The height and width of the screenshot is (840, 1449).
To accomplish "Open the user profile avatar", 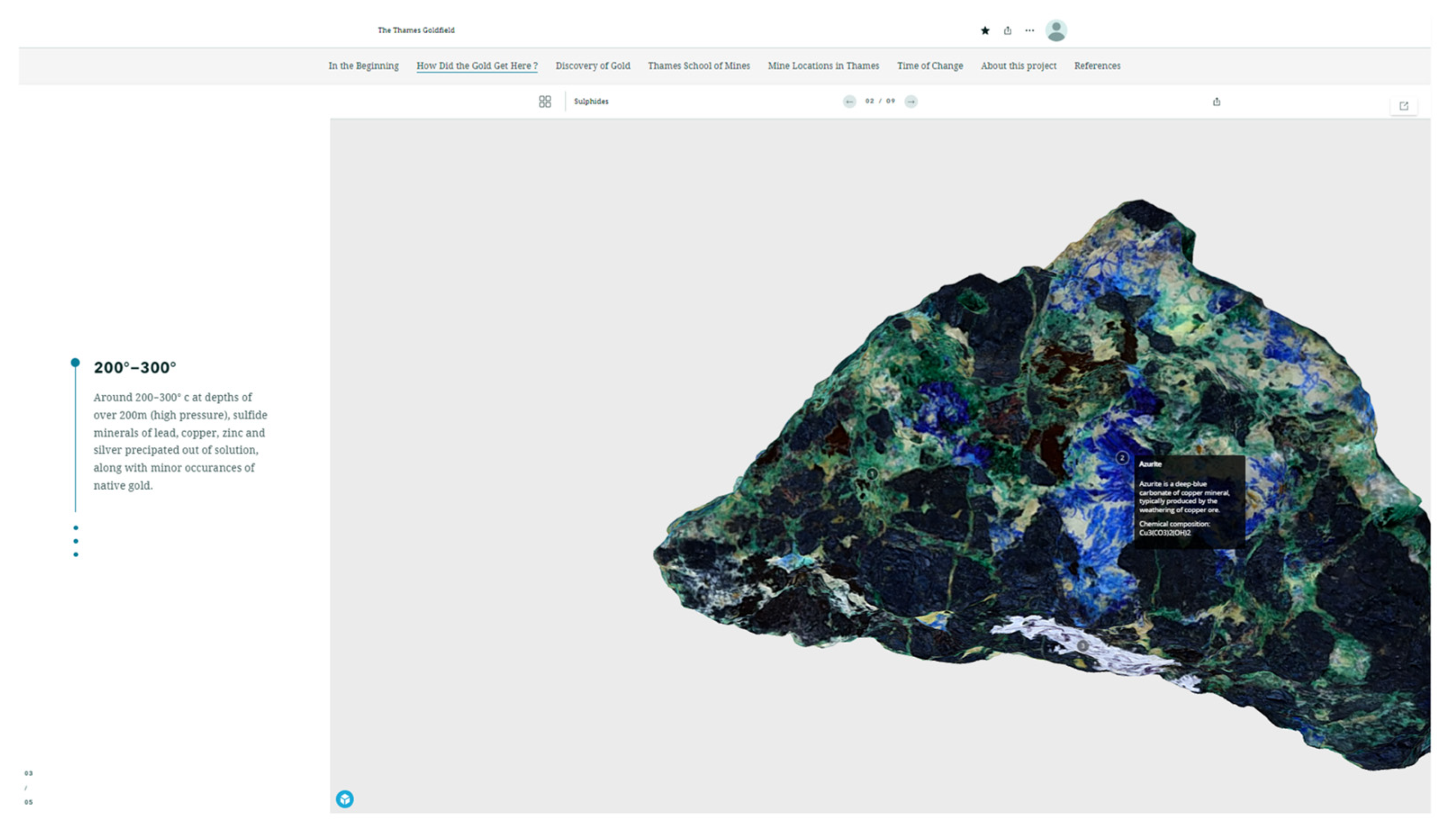I will pos(1056,31).
